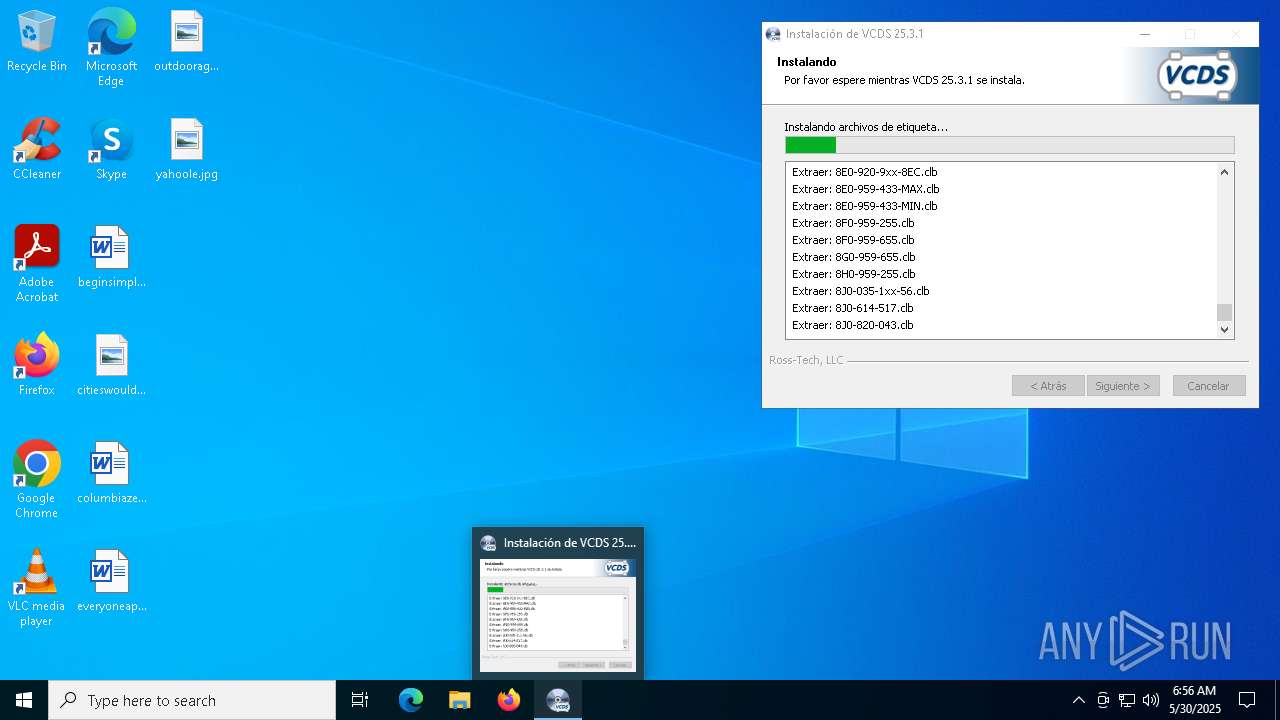Click the Cancelar button in the installer

[x=1208, y=385]
